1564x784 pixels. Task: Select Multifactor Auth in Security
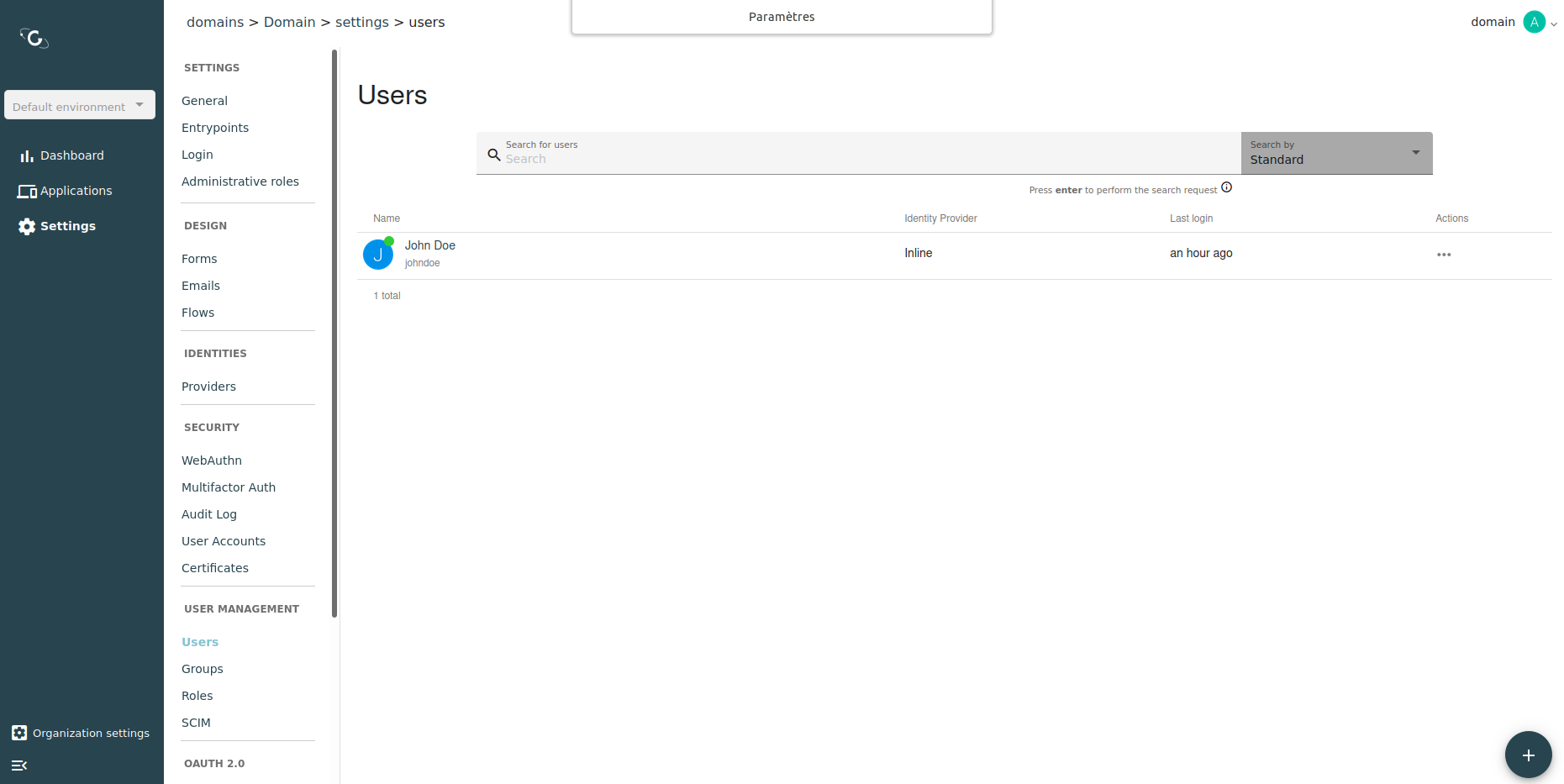point(229,487)
